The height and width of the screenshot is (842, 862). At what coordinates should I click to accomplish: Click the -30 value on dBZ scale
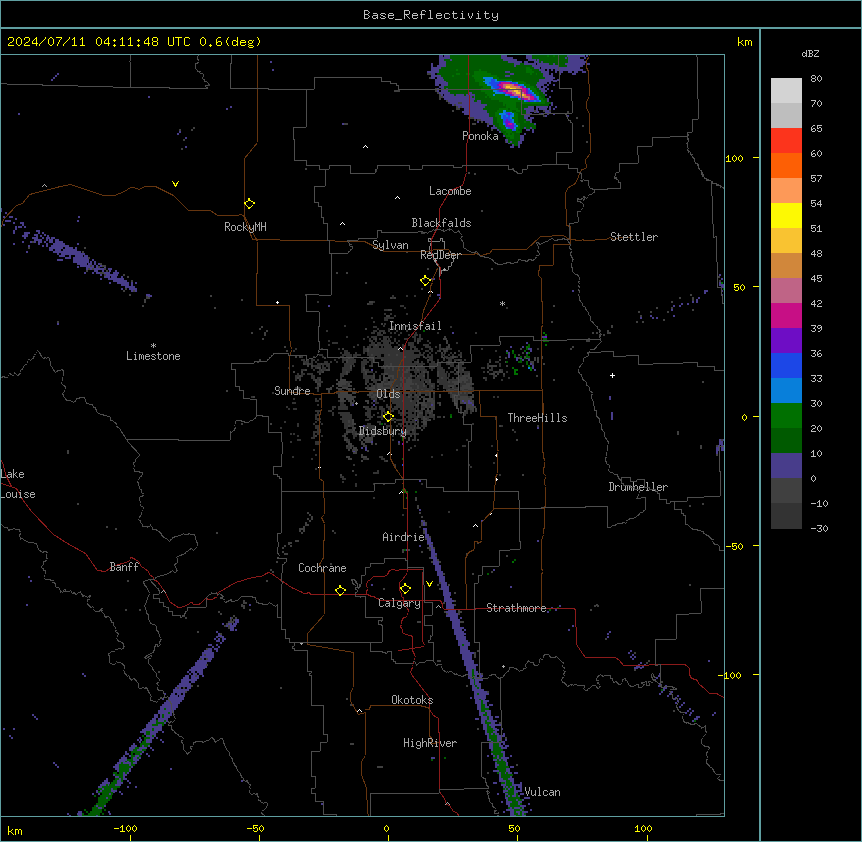(819, 529)
